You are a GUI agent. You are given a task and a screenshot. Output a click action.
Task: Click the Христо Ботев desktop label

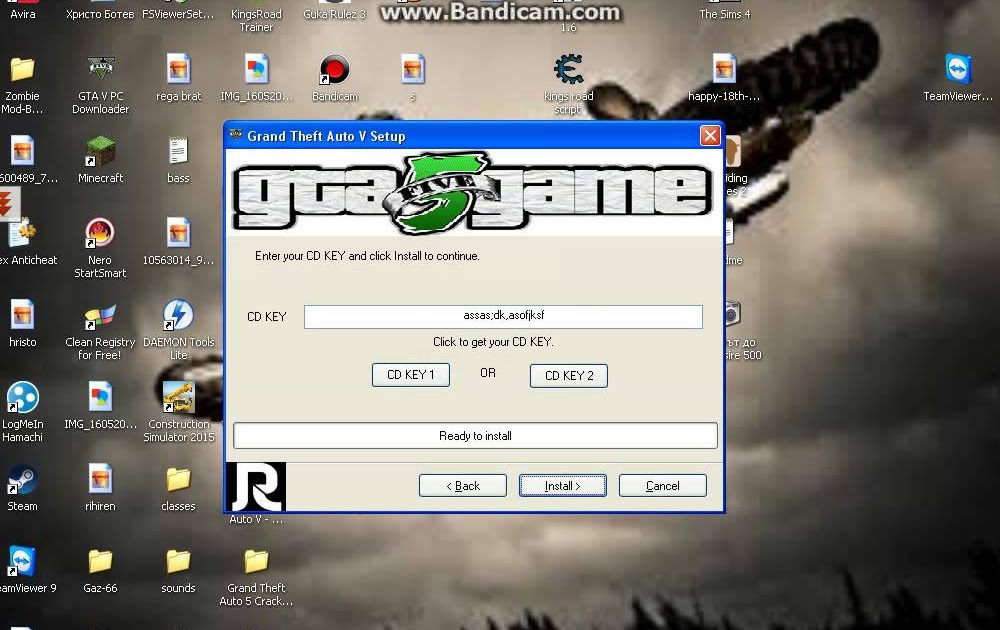pyautogui.click(x=100, y=13)
